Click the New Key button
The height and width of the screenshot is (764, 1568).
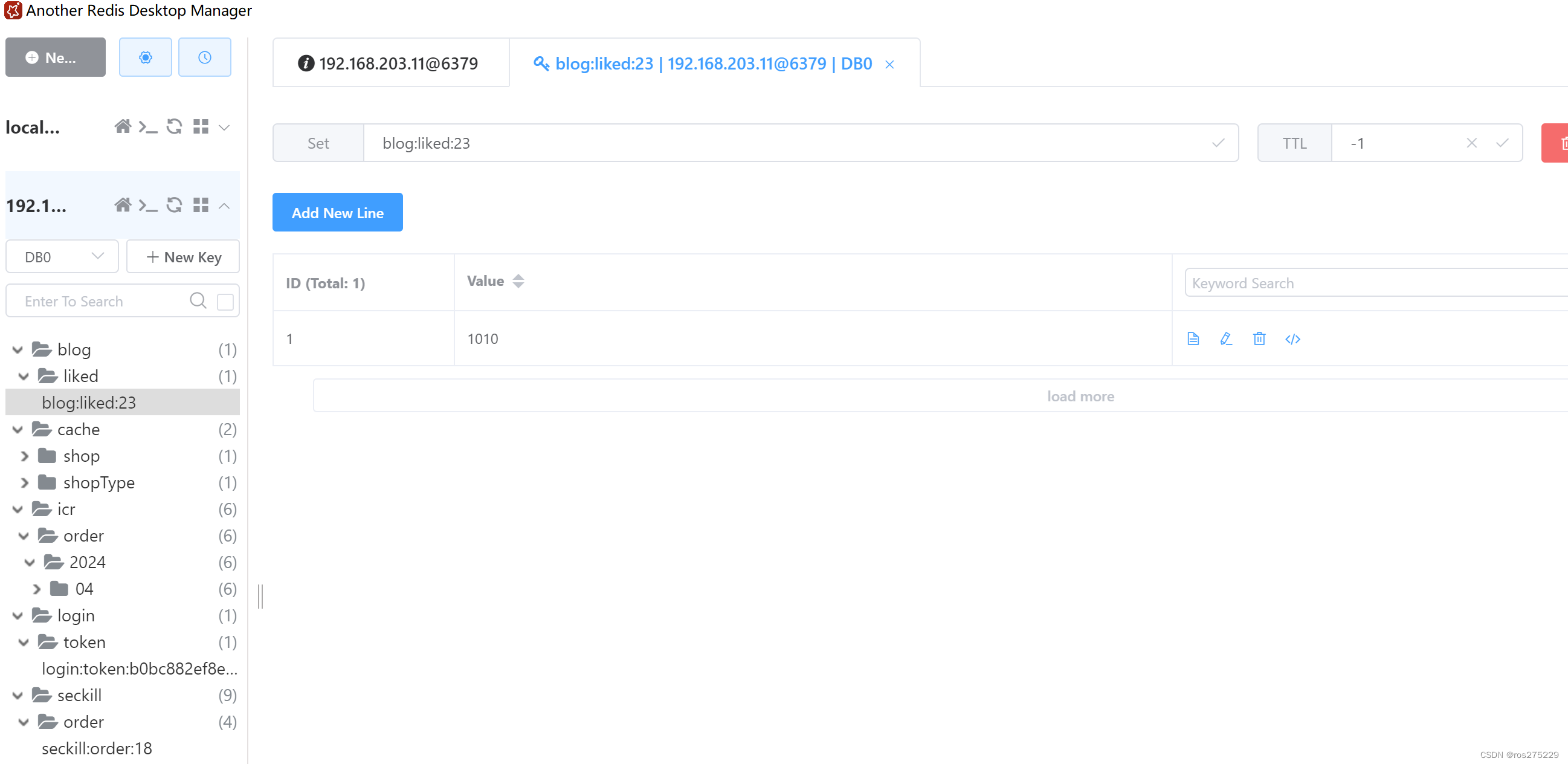click(183, 257)
